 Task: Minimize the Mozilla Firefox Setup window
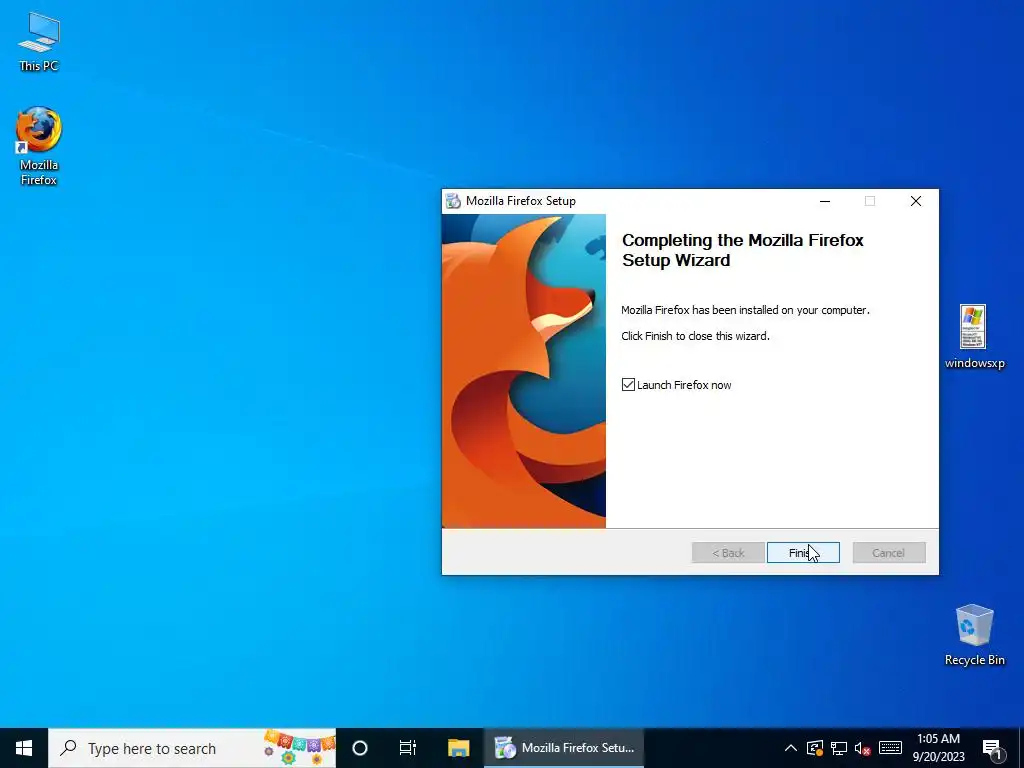(x=825, y=201)
